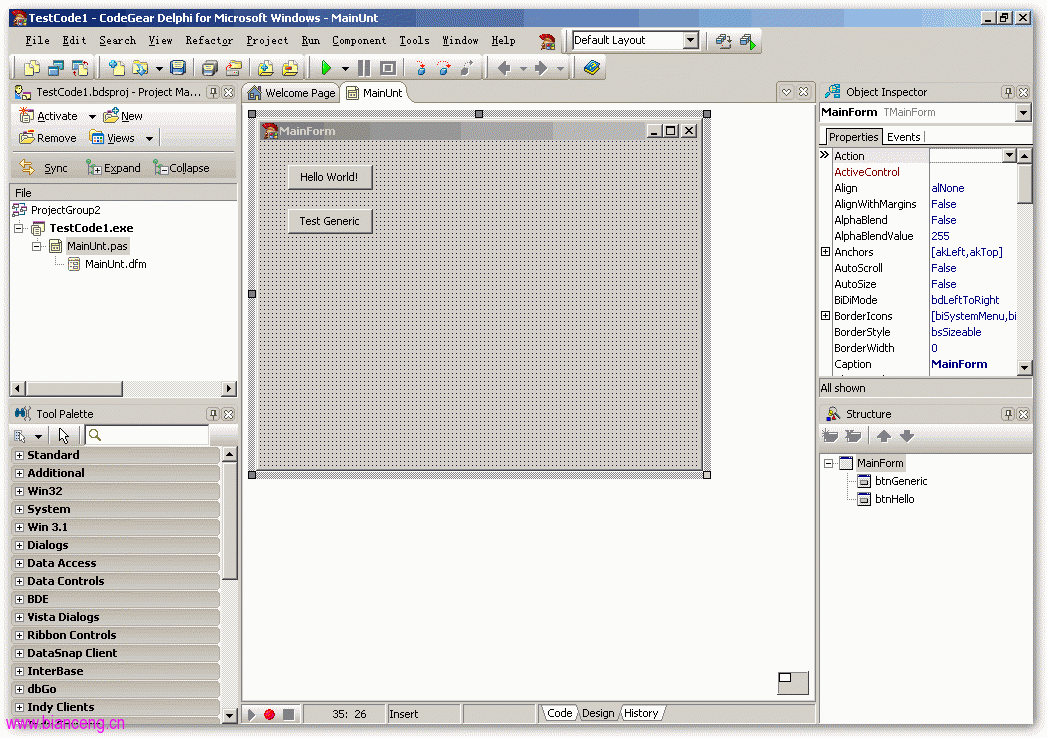Click the Collapse button in Project Manager

coord(182,168)
